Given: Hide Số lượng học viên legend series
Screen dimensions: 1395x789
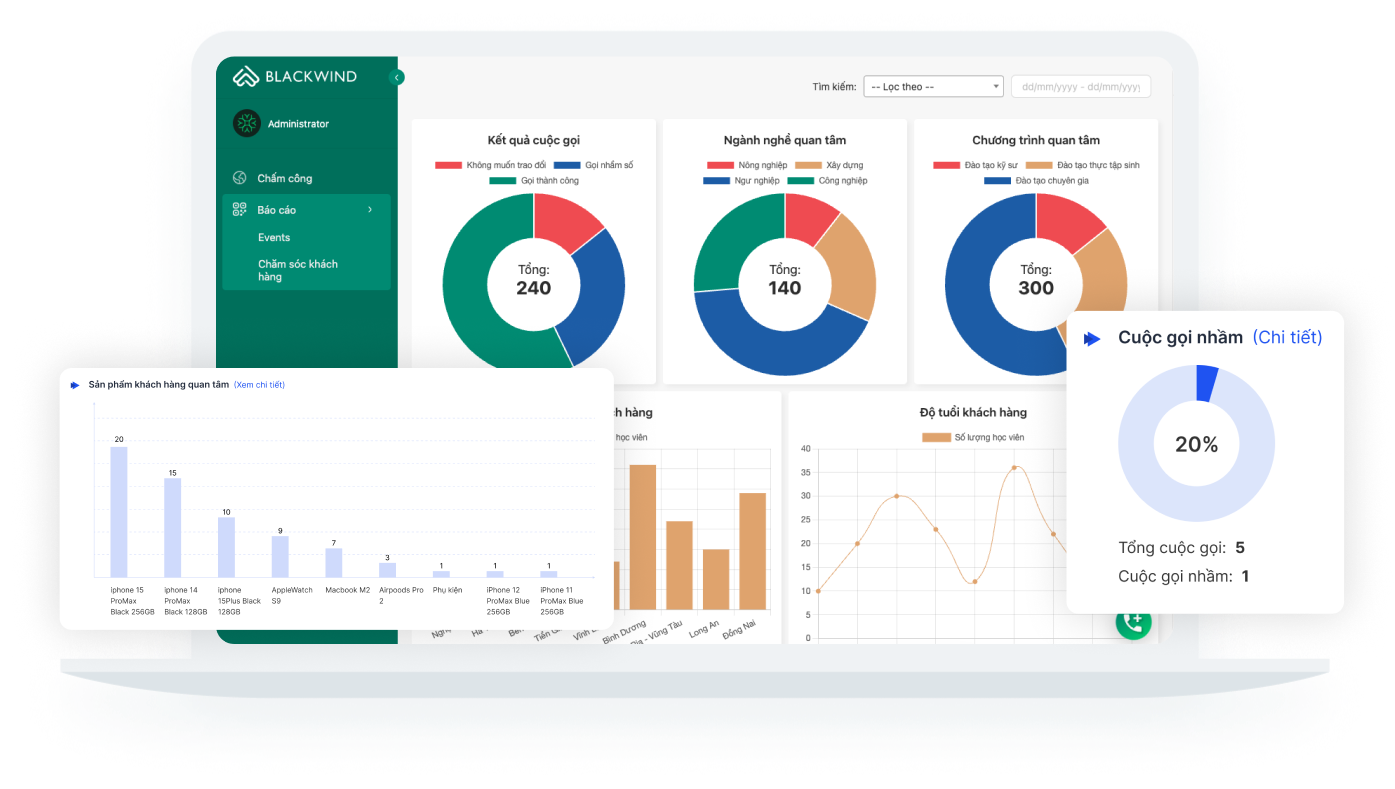Looking at the screenshot, I should (x=973, y=437).
